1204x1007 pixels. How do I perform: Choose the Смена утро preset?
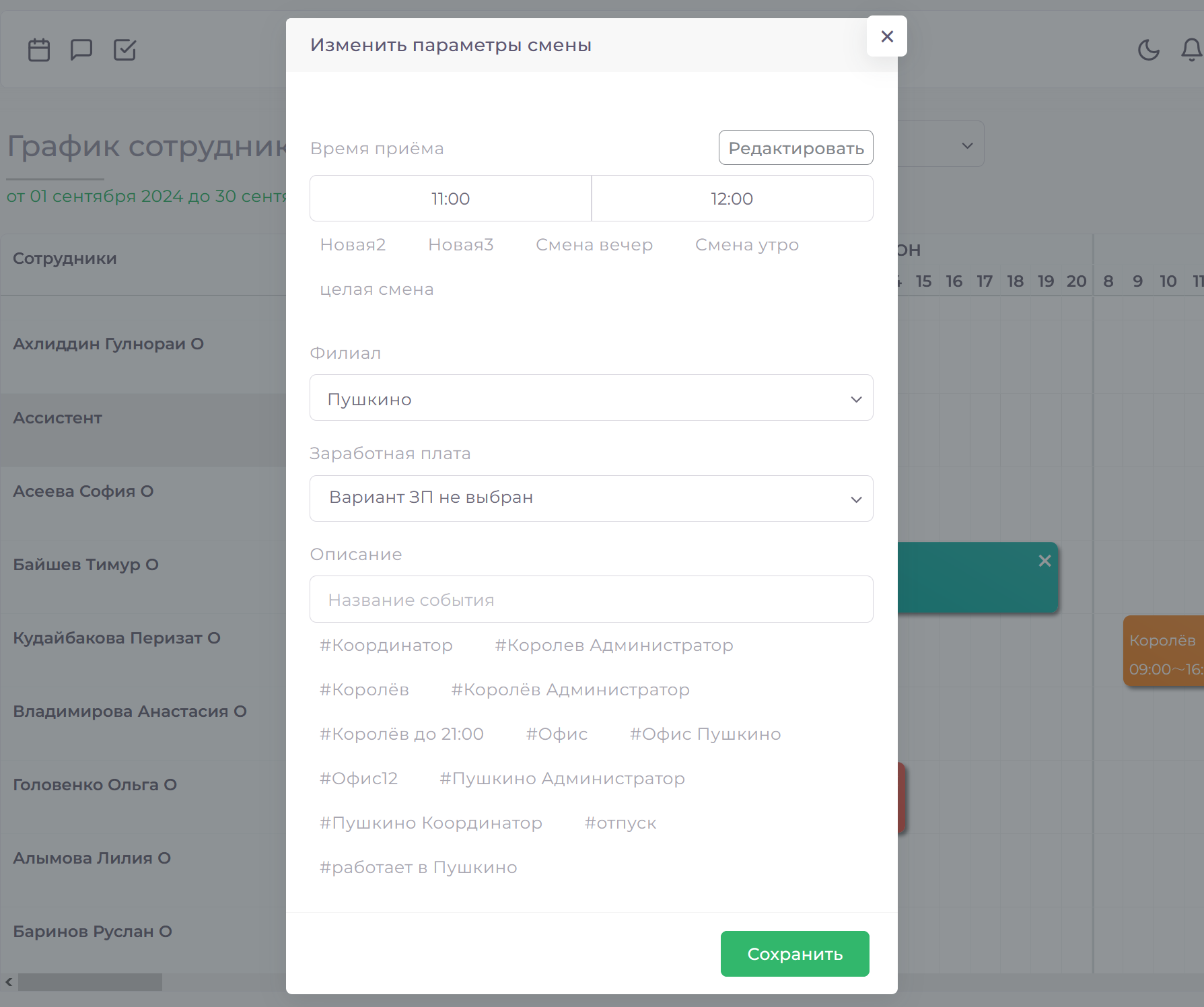point(747,244)
